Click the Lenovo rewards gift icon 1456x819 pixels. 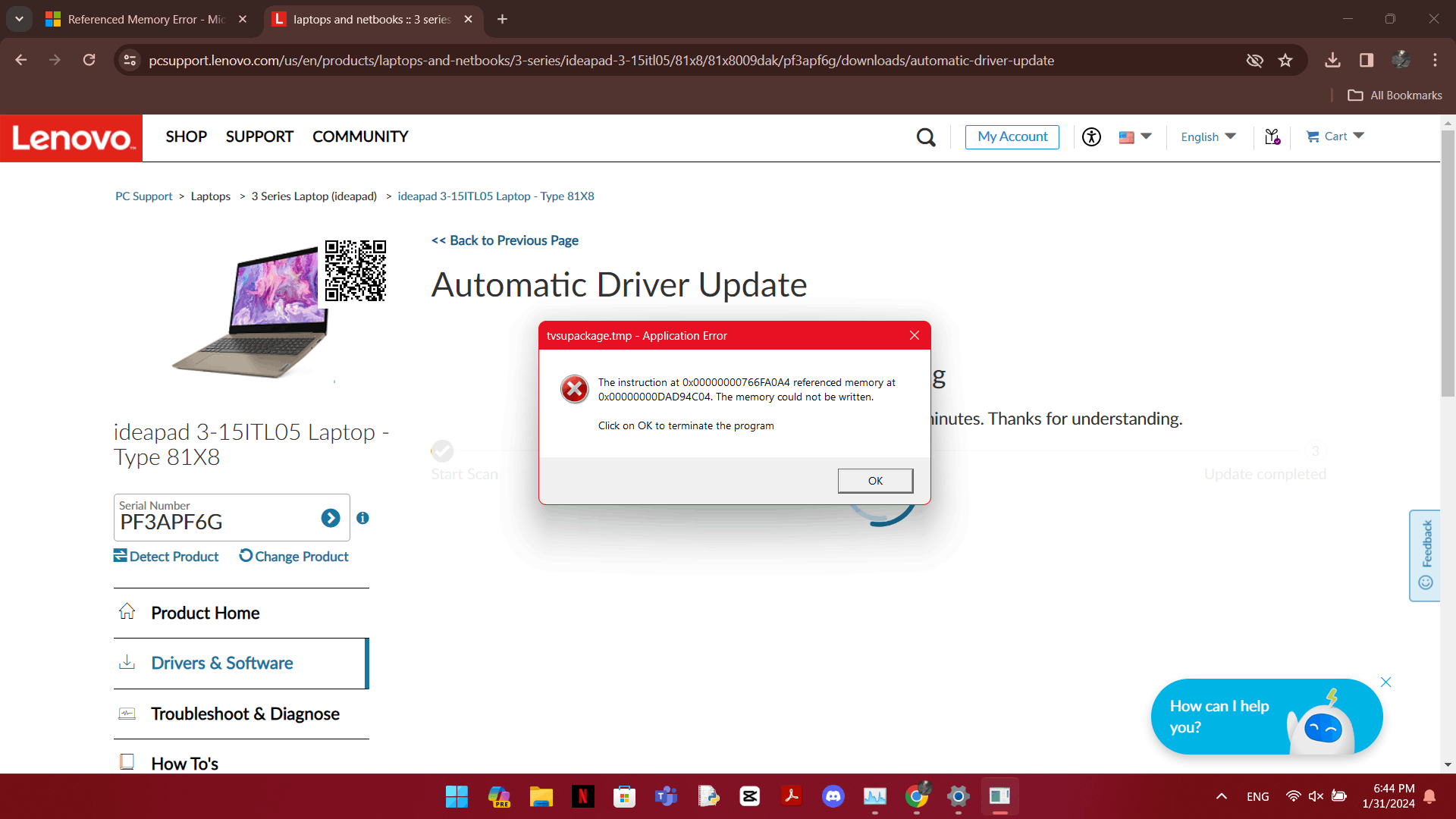click(x=1272, y=137)
